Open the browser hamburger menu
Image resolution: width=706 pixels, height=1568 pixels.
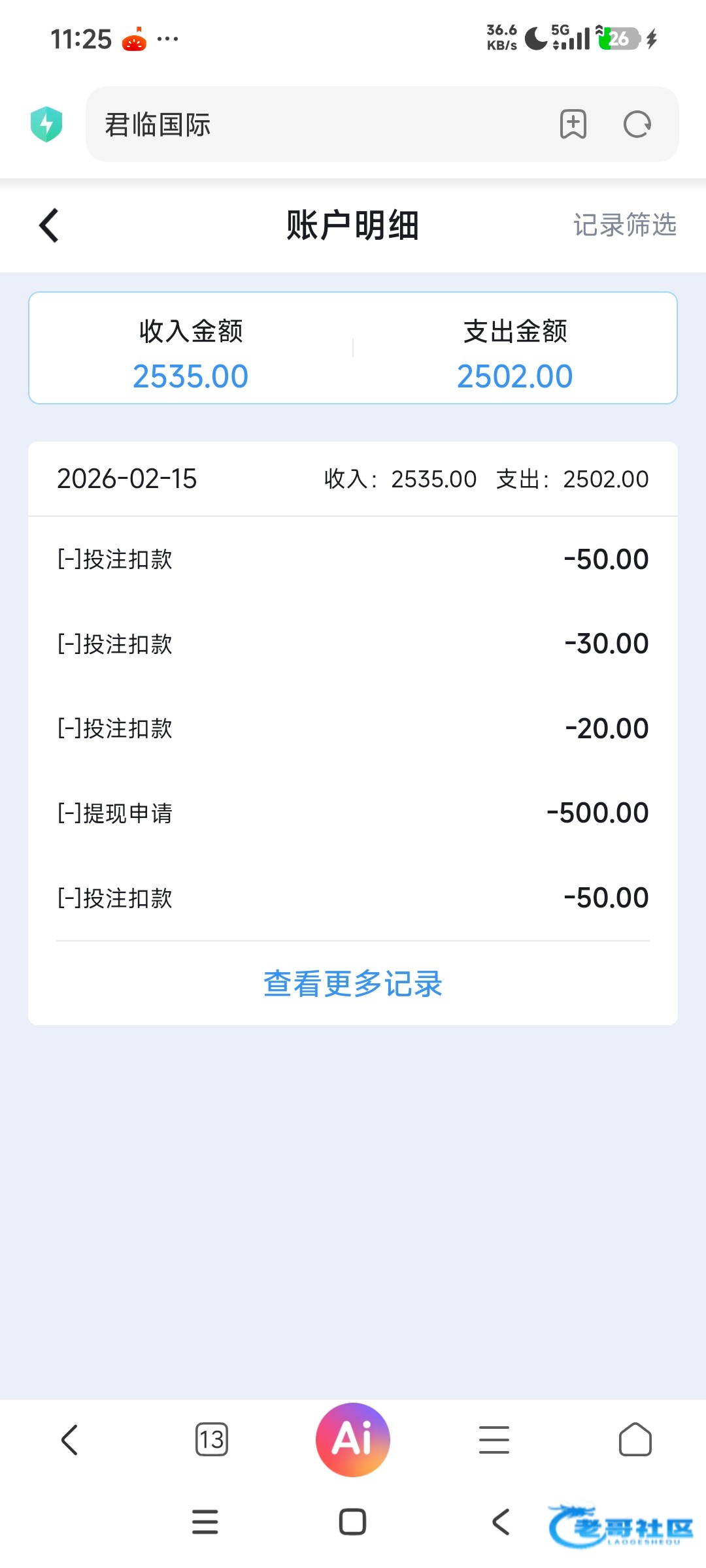point(494,1439)
